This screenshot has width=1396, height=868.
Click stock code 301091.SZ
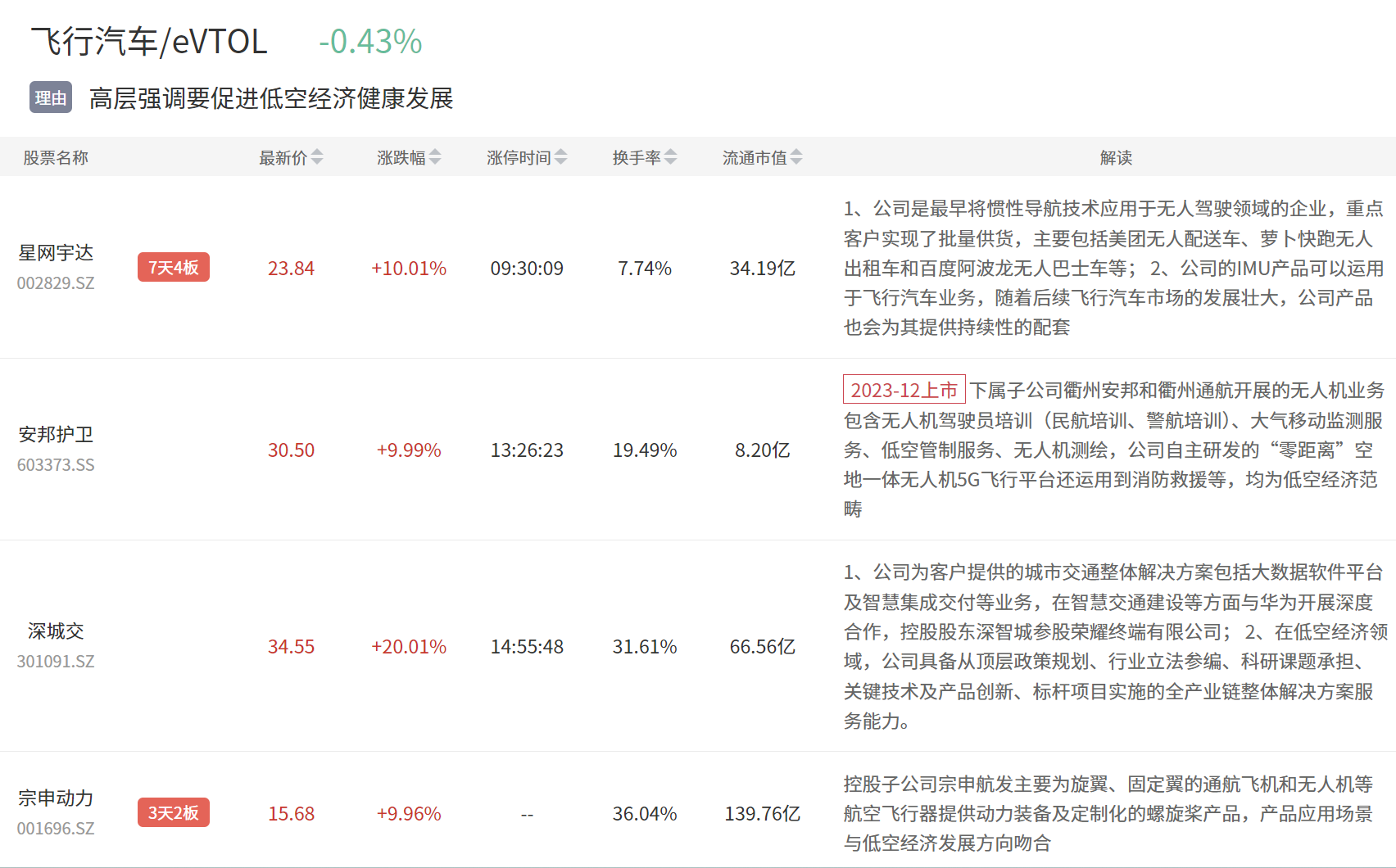point(56,662)
